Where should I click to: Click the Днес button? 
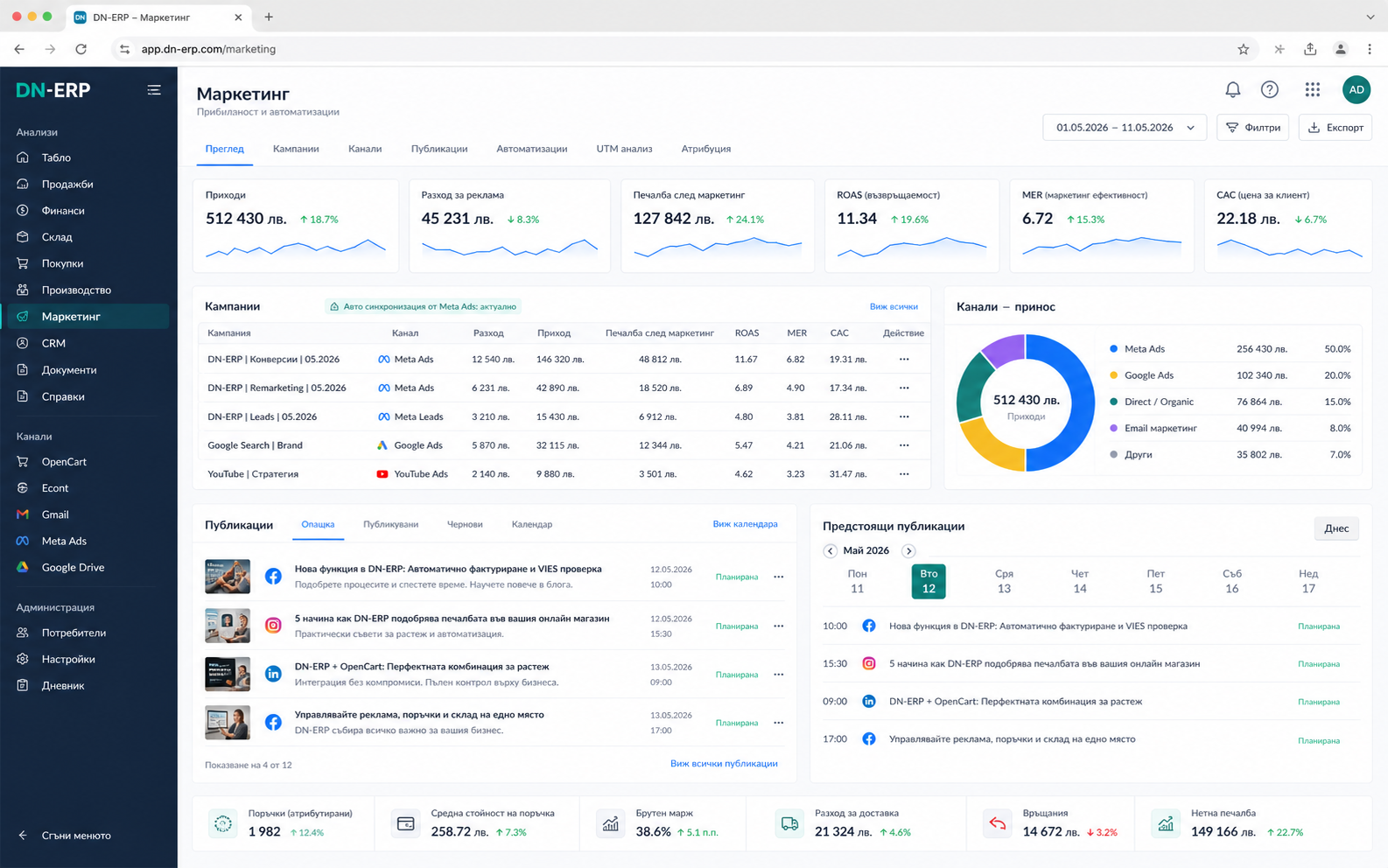tap(1336, 528)
